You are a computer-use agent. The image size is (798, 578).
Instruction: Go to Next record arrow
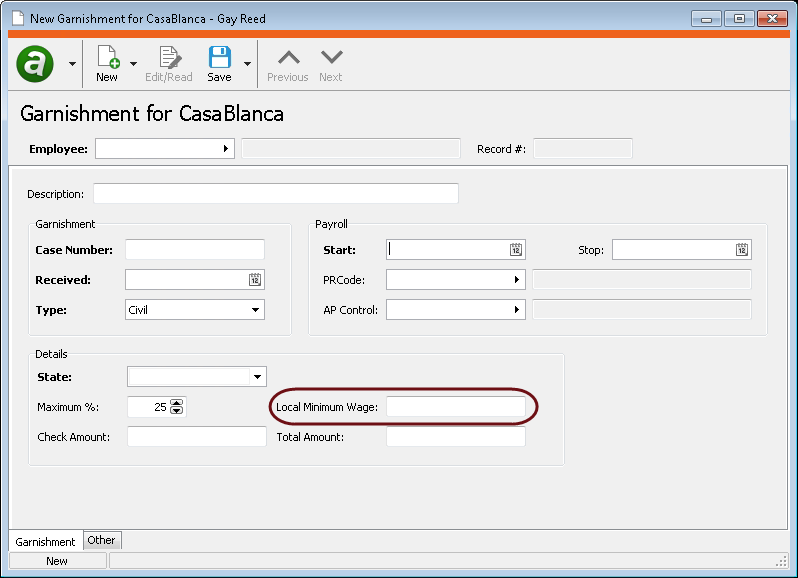[x=331, y=58]
